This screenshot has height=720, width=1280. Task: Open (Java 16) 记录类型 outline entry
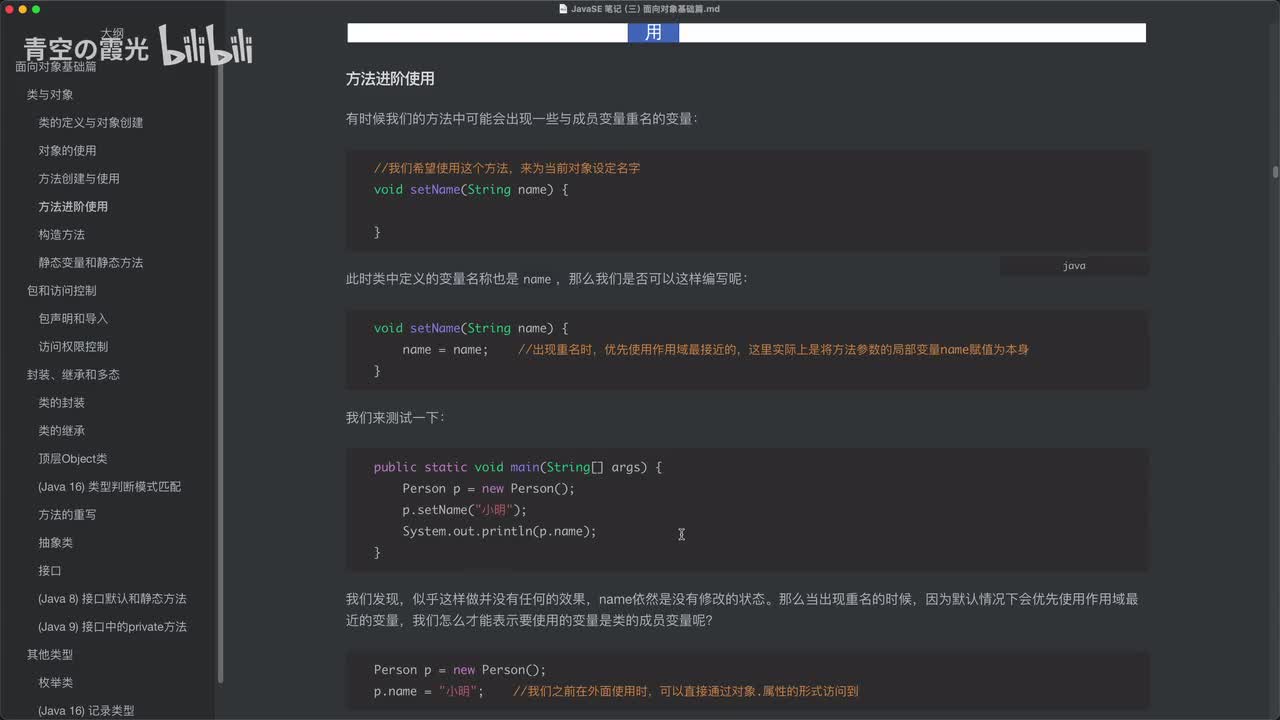tap(86, 711)
